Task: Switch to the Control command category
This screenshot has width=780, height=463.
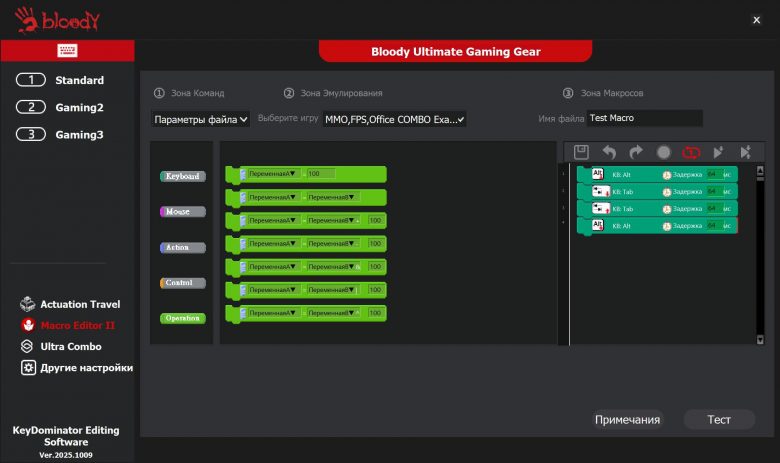Action: pos(183,282)
